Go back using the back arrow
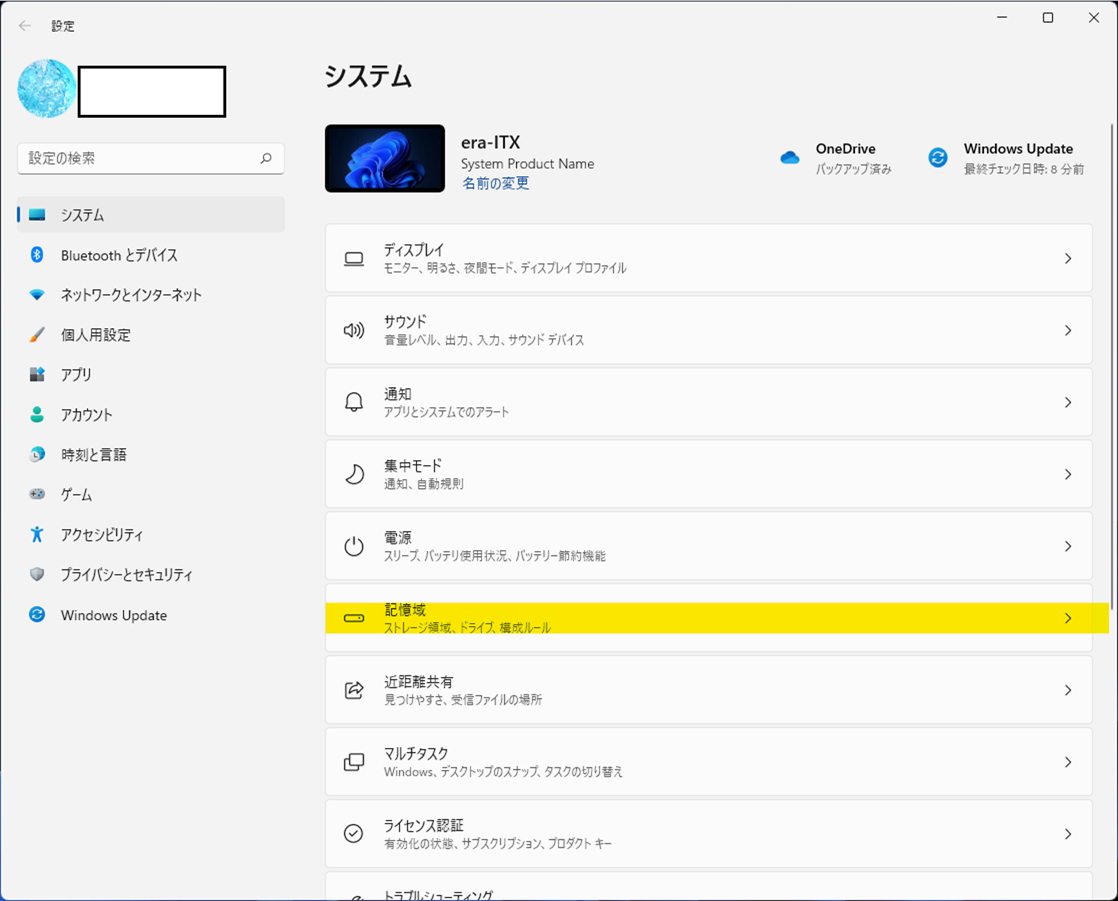 tap(25, 26)
